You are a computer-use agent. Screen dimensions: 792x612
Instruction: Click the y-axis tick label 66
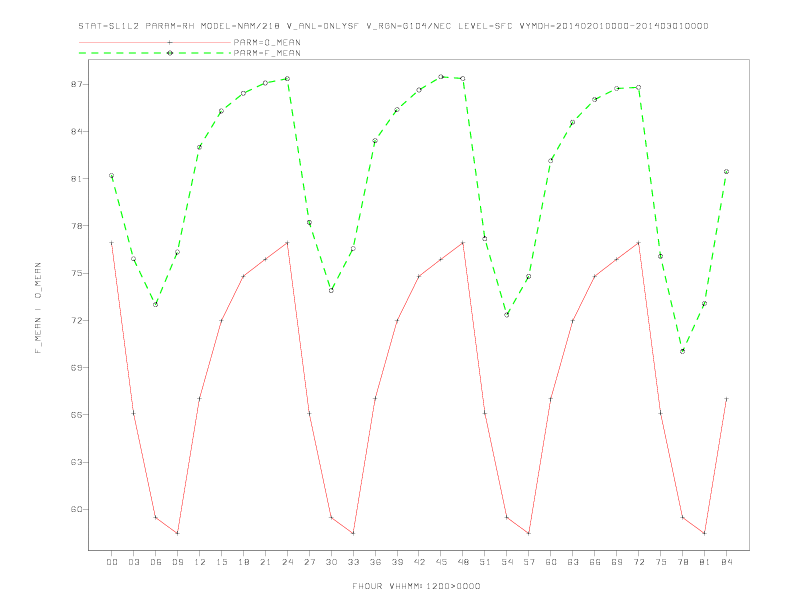tap(77, 415)
